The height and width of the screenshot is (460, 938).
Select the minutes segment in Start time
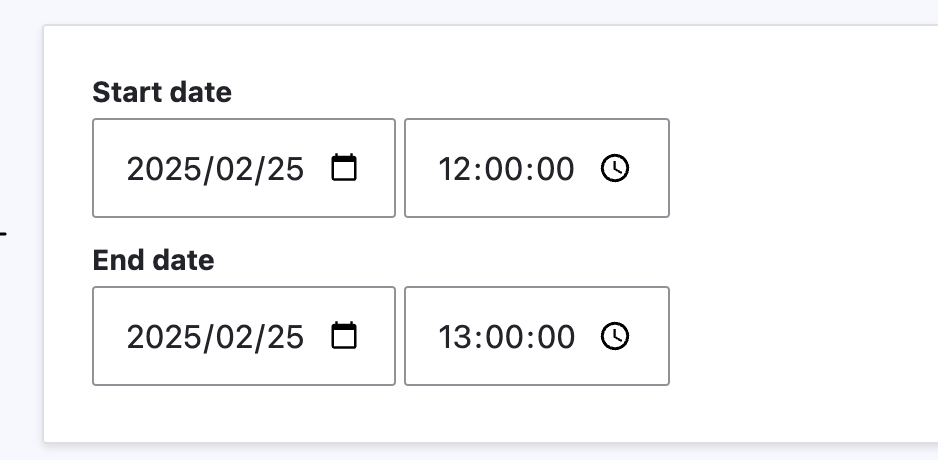click(506, 169)
